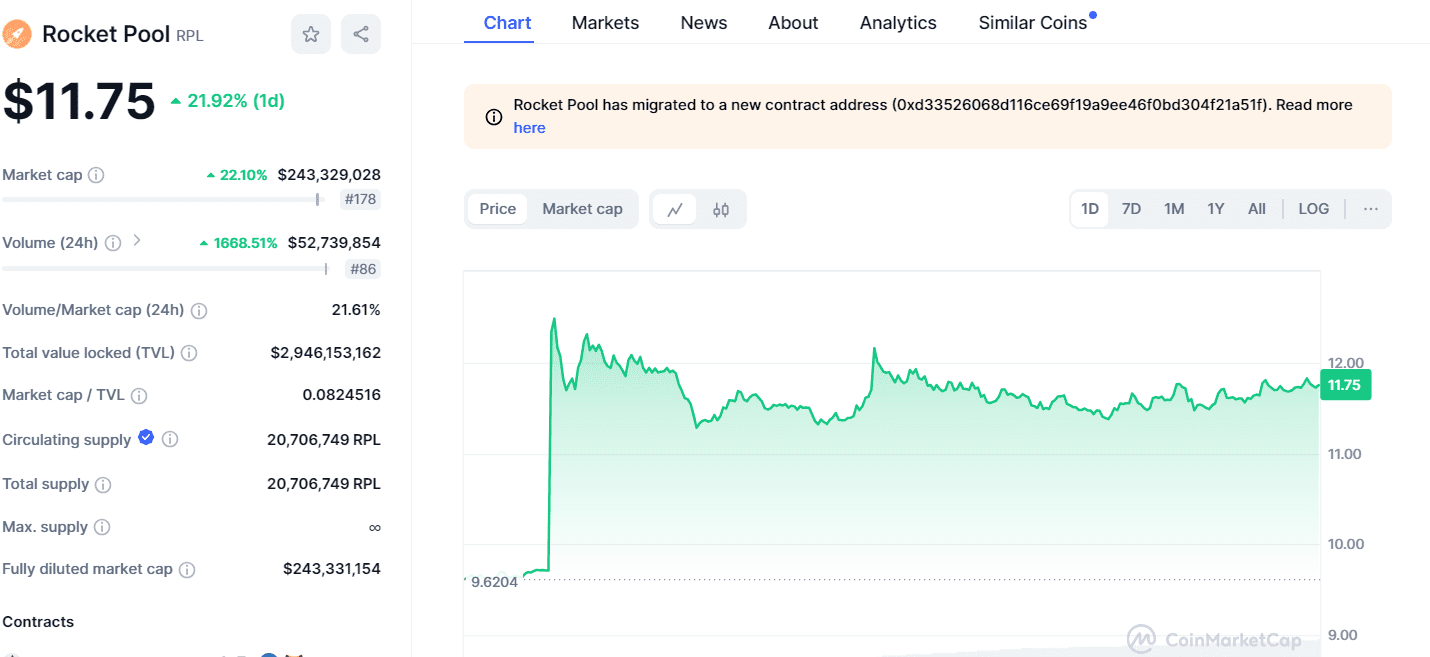The width and height of the screenshot is (1430, 657).
Task: Click the market cap rank progress bar
Action: (160, 199)
